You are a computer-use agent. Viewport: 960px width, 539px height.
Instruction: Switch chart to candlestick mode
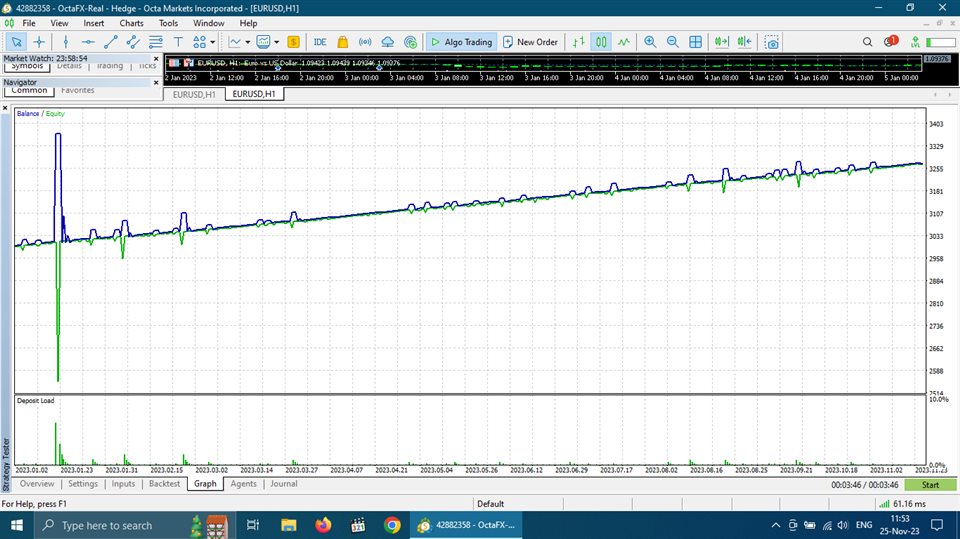pyautogui.click(x=601, y=42)
